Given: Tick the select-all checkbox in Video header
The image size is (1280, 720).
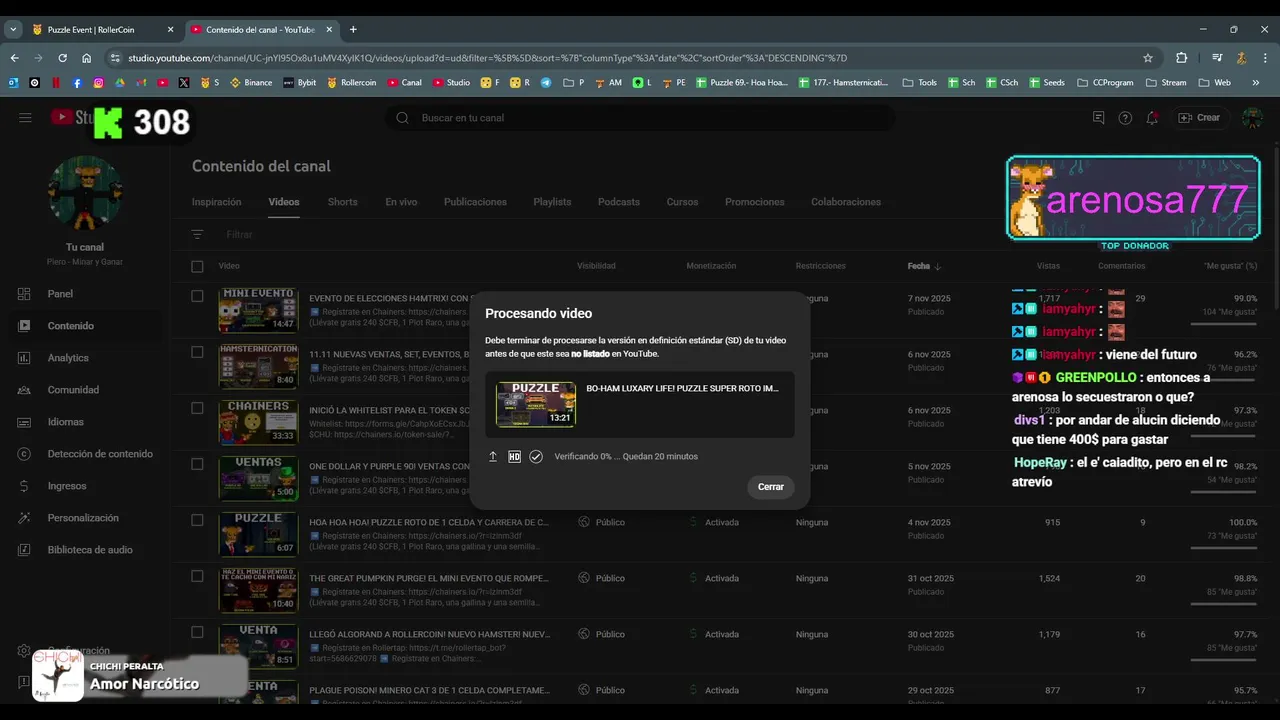Looking at the screenshot, I should tap(197, 266).
